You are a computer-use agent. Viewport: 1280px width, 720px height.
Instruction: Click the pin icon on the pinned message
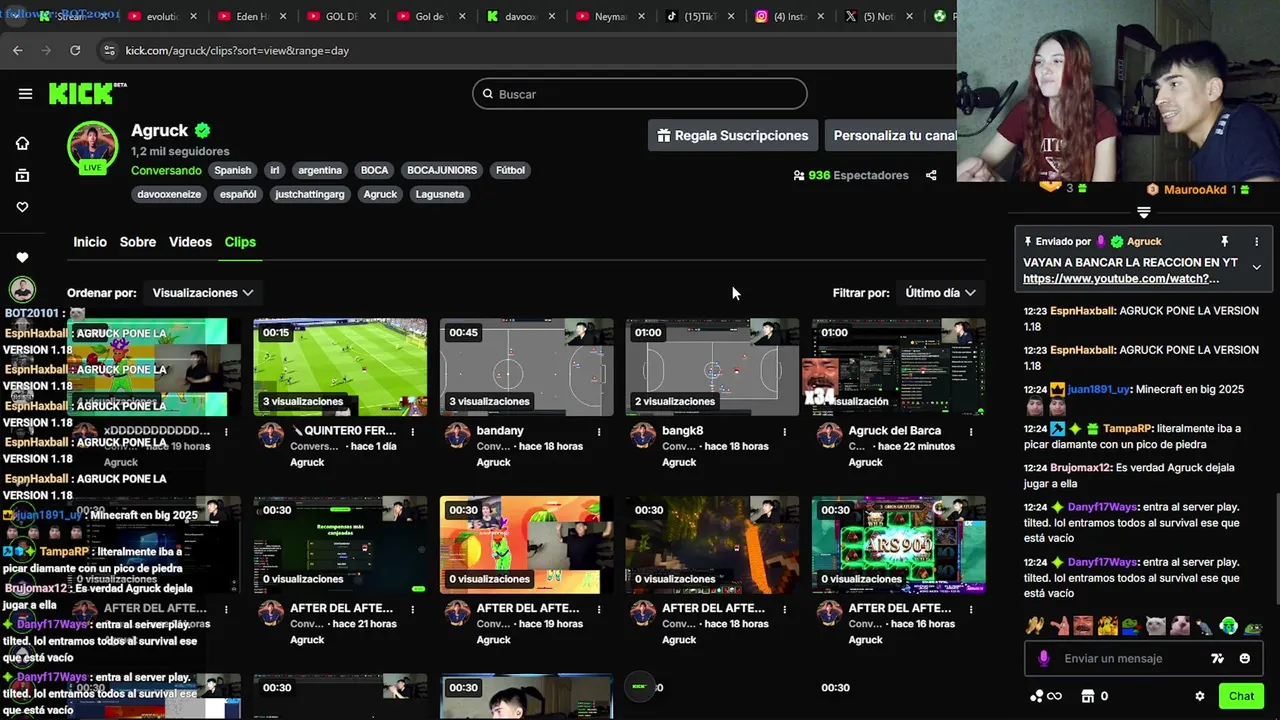pos(1224,241)
